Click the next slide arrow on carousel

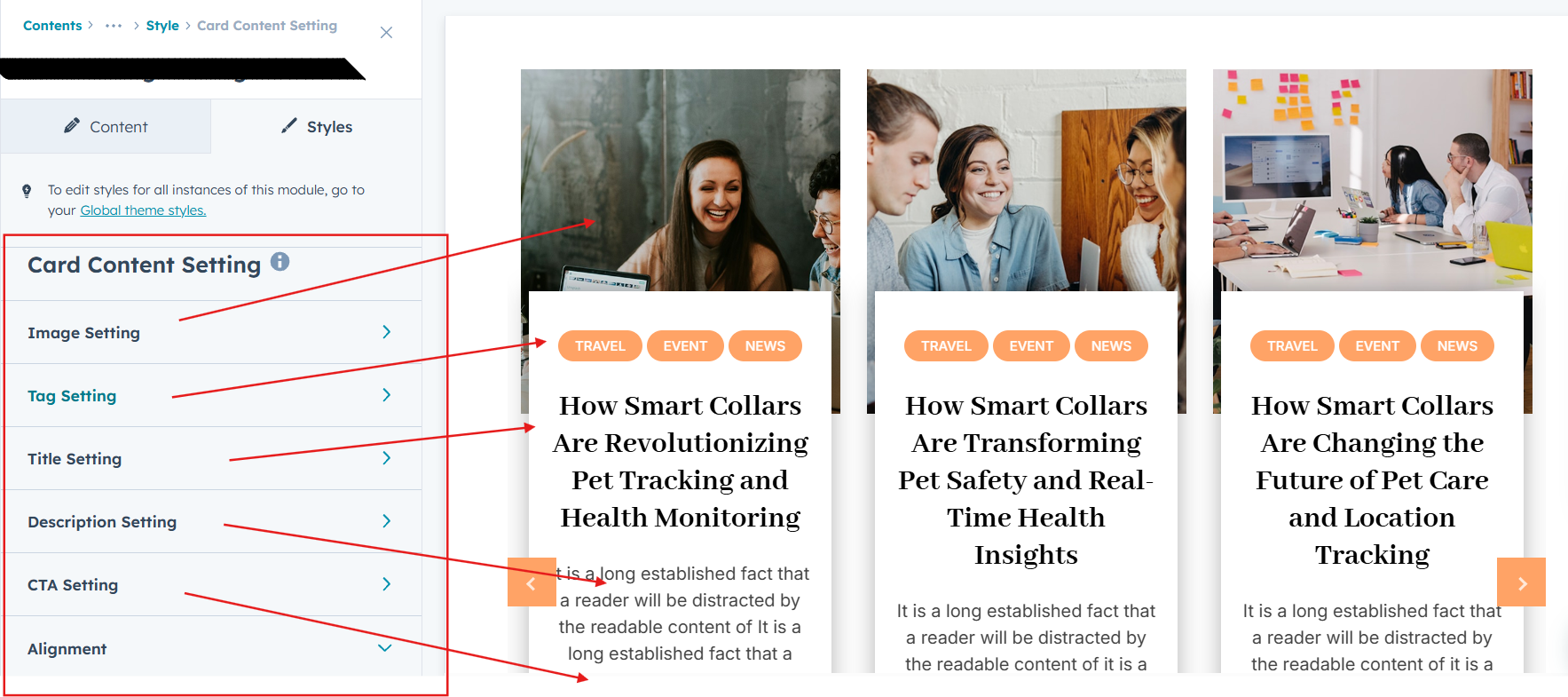(x=1521, y=582)
